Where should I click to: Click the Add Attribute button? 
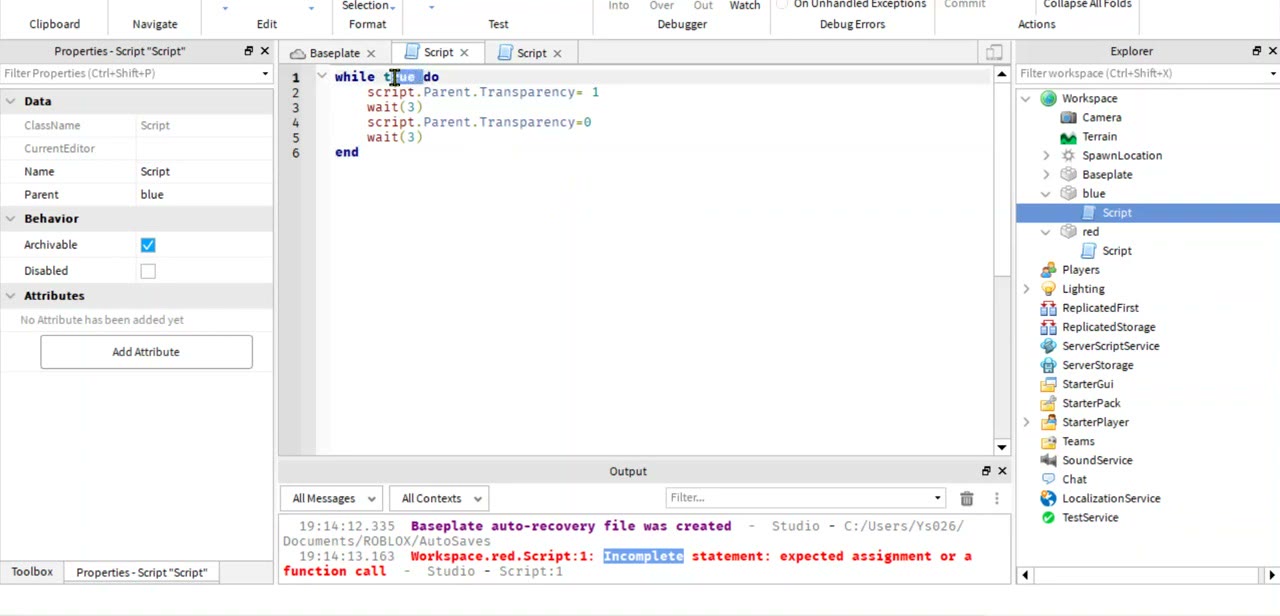tap(146, 352)
